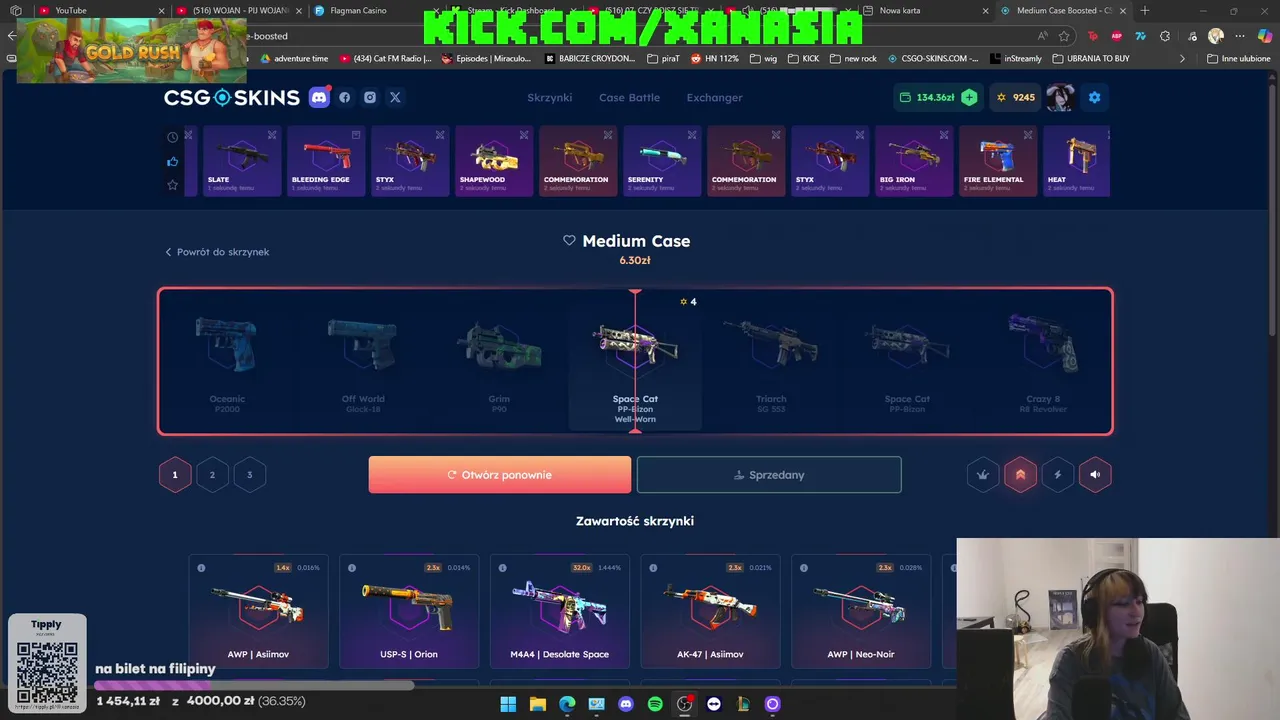Click the green plus deposit icon
This screenshot has width=1280, height=720.
(969, 97)
